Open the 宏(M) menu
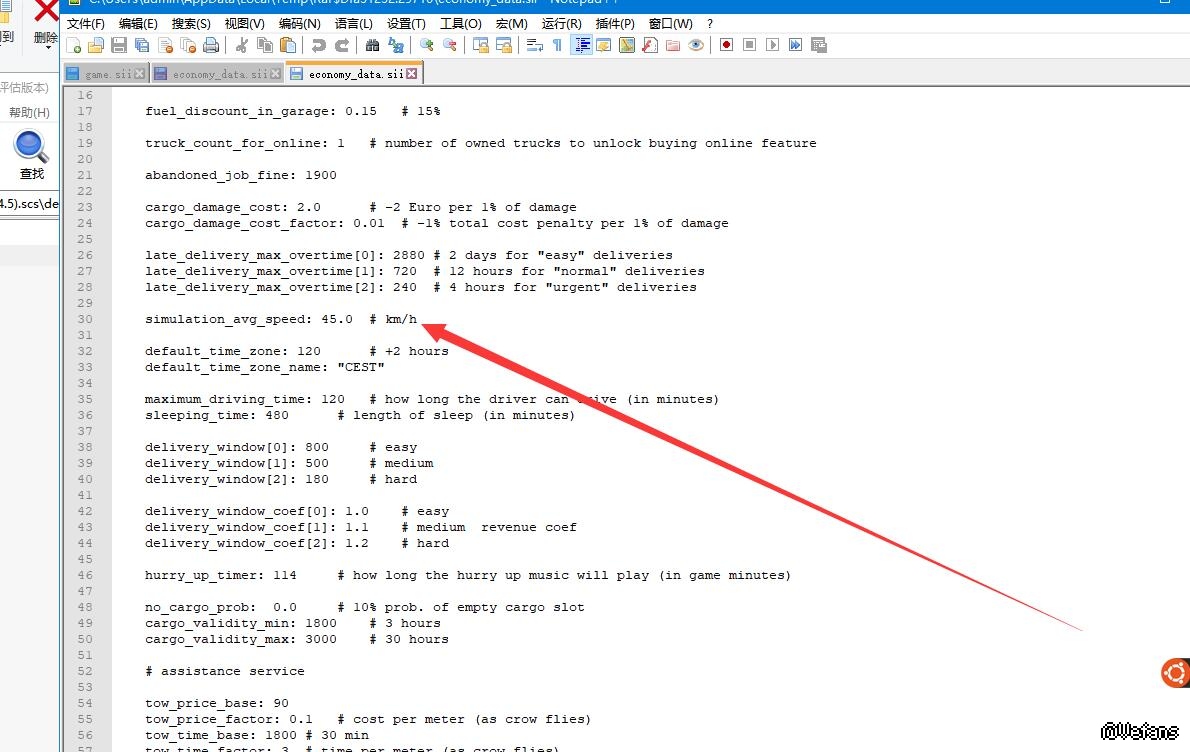 coord(512,24)
